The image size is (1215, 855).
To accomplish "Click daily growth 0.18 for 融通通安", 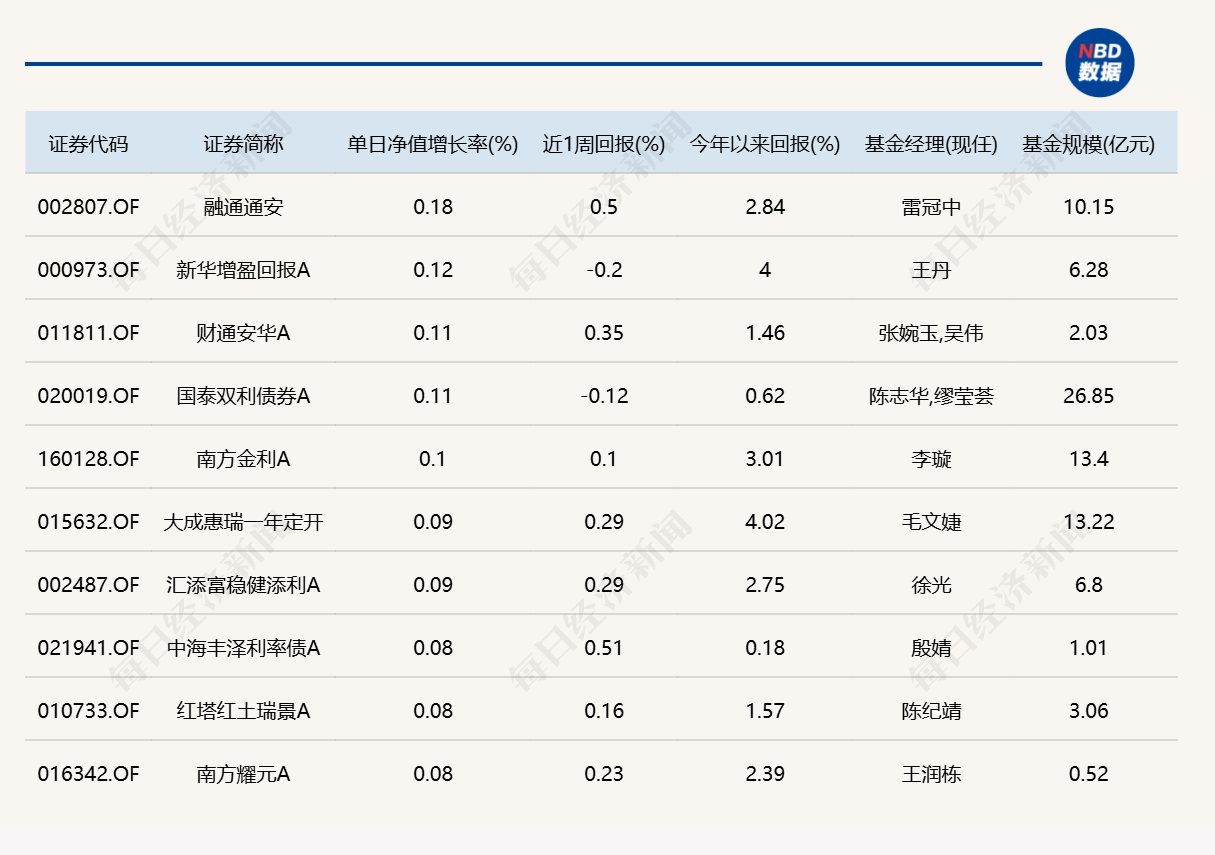I will (x=433, y=207).
